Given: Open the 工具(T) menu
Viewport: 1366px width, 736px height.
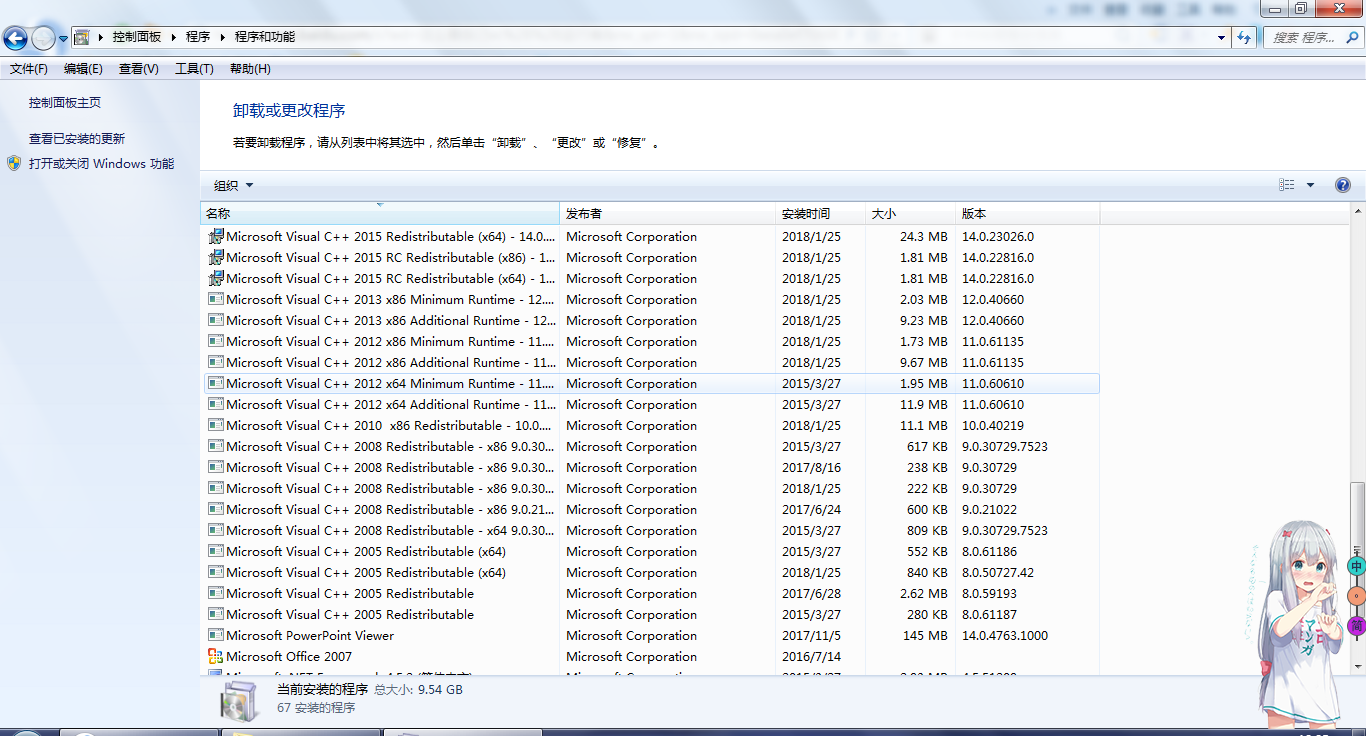Looking at the screenshot, I should pos(194,69).
